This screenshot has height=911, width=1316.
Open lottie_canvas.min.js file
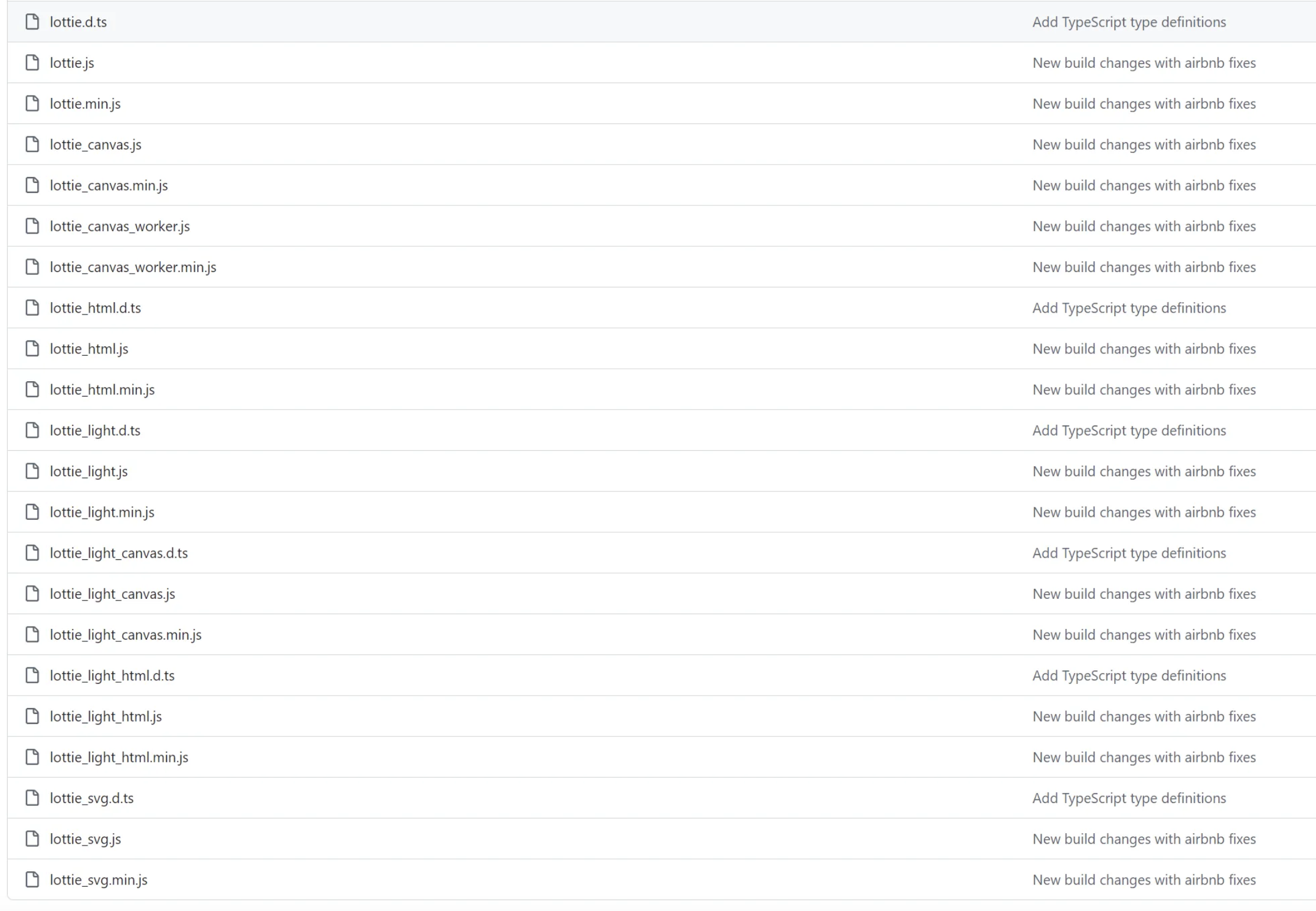(109, 185)
